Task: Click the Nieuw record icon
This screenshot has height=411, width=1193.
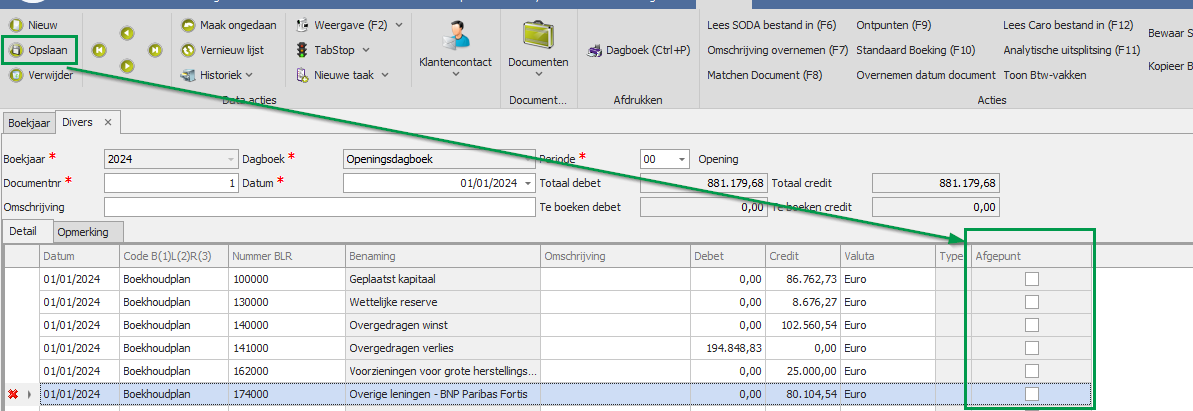Action: point(15,25)
